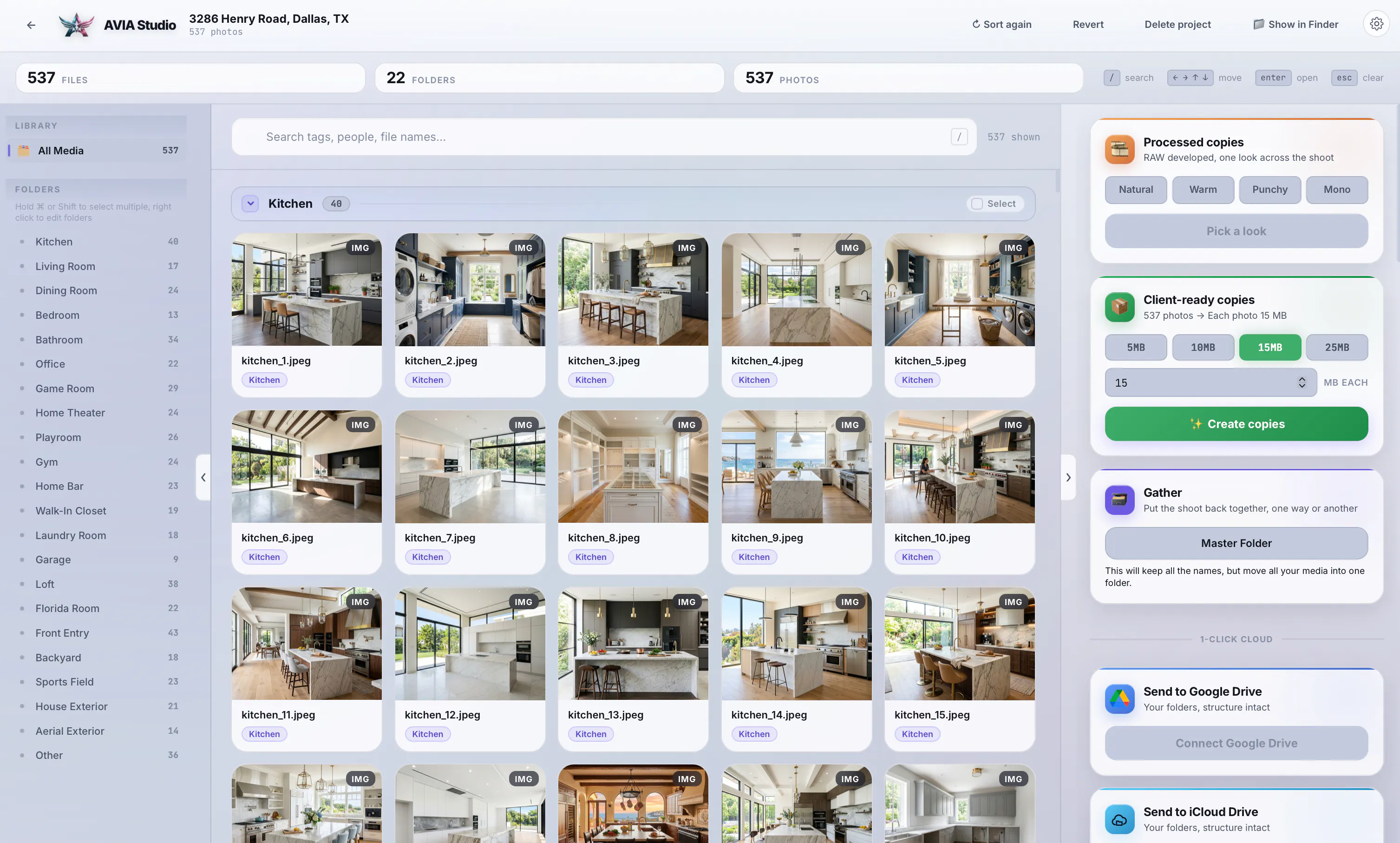Viewport: 1400px width, 843px height.
Task: Collapse the left sidebar with the chevron
Action: (x=203, y=478)
